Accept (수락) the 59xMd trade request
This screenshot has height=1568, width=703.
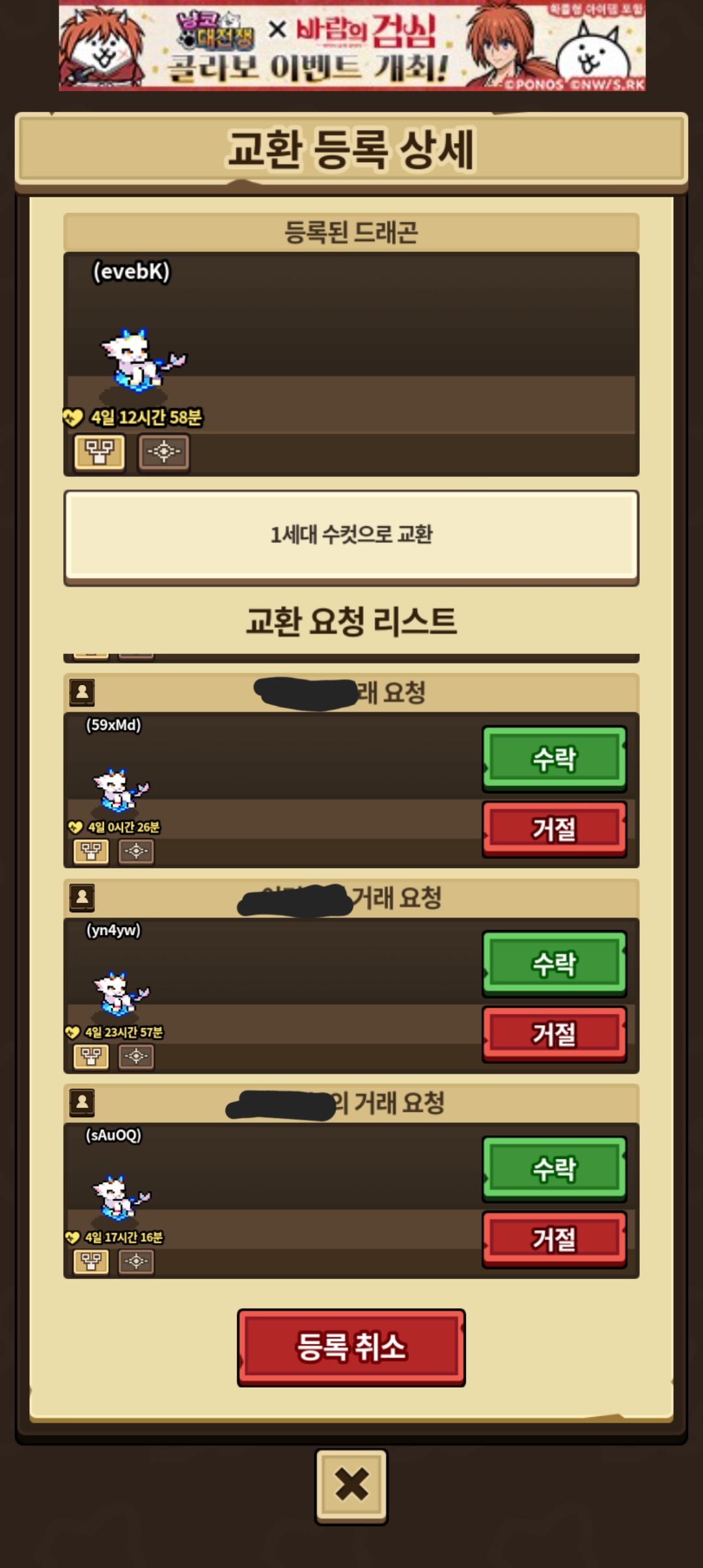pos(555,759)
